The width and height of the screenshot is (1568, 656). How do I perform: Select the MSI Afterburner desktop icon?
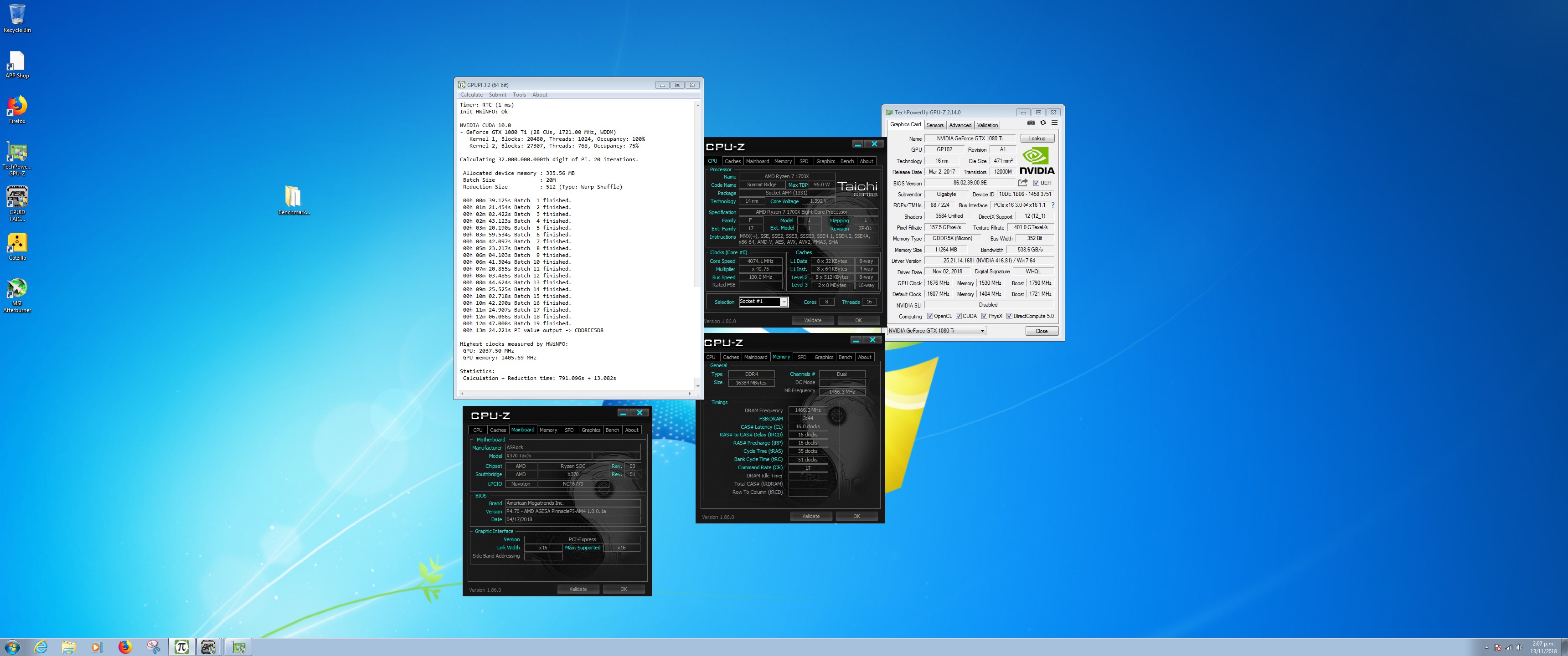pyautogui.click(x=17, y=295)
